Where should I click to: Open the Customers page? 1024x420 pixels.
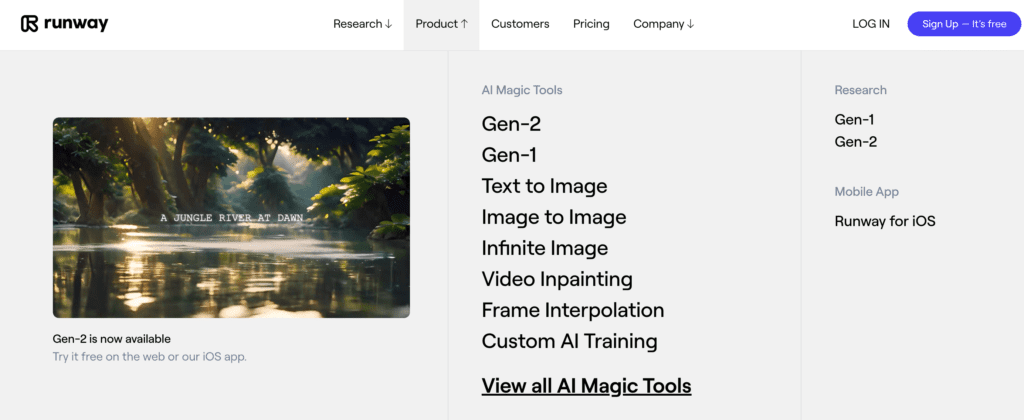point(520,24)
